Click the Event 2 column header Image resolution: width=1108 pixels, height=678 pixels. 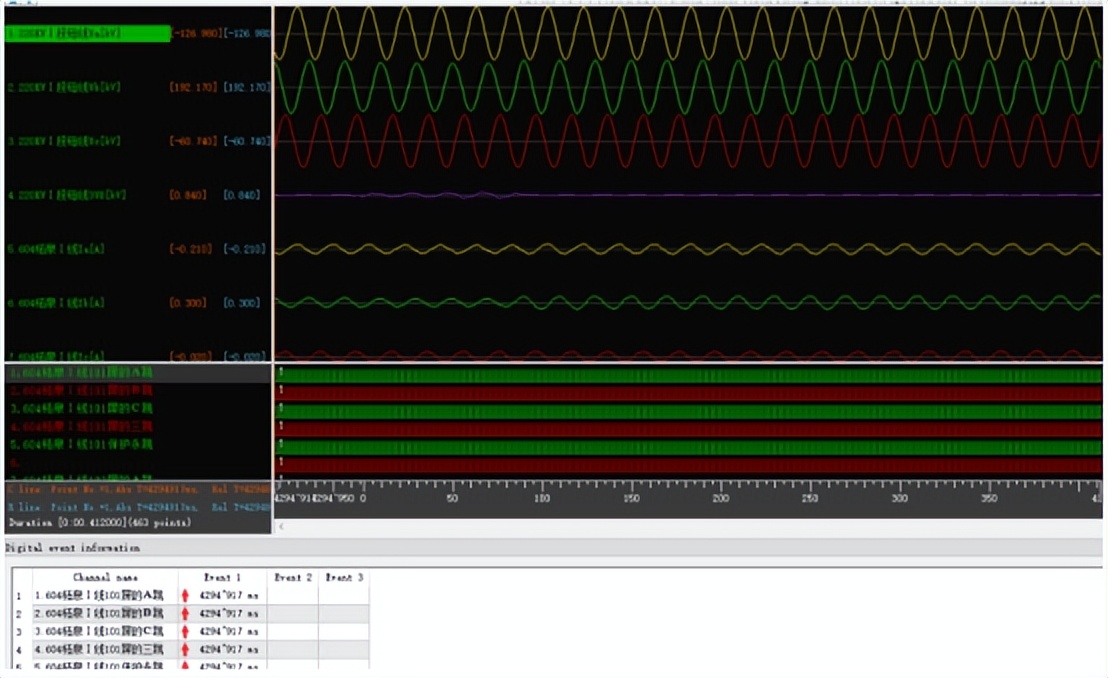point(293,578)
